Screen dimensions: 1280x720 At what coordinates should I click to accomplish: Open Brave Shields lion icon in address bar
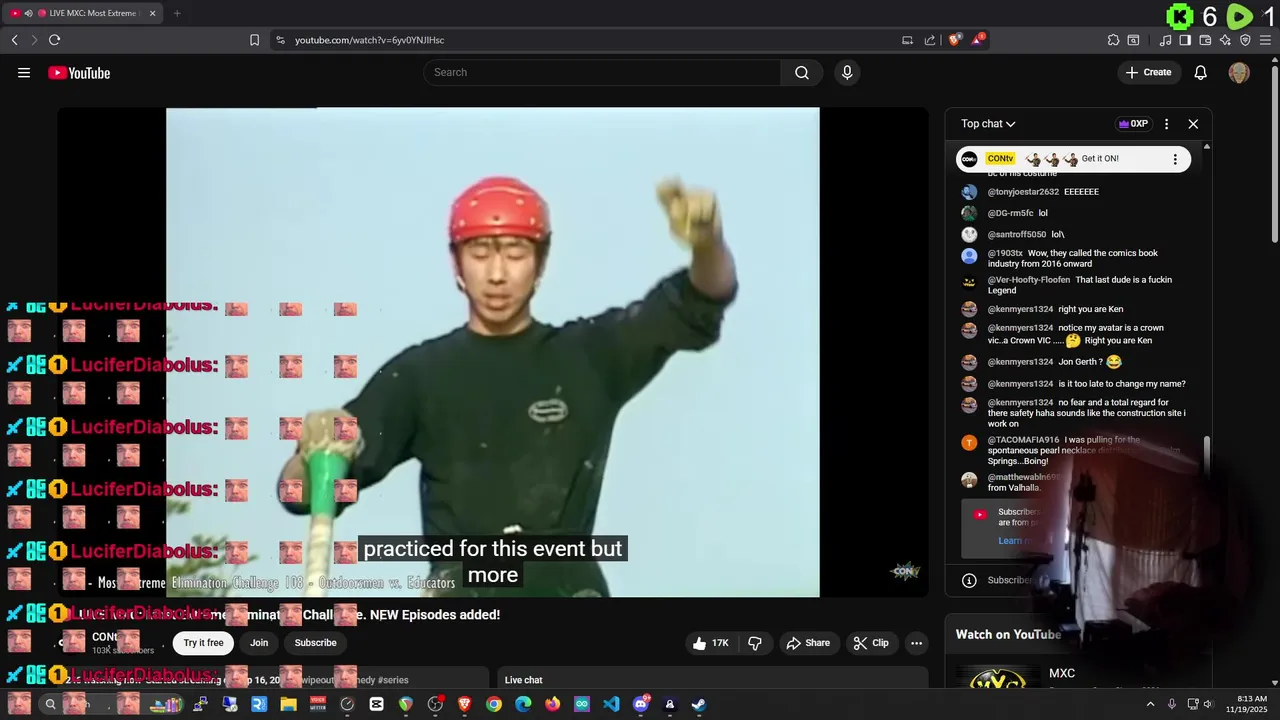click(x=955, y=40)
